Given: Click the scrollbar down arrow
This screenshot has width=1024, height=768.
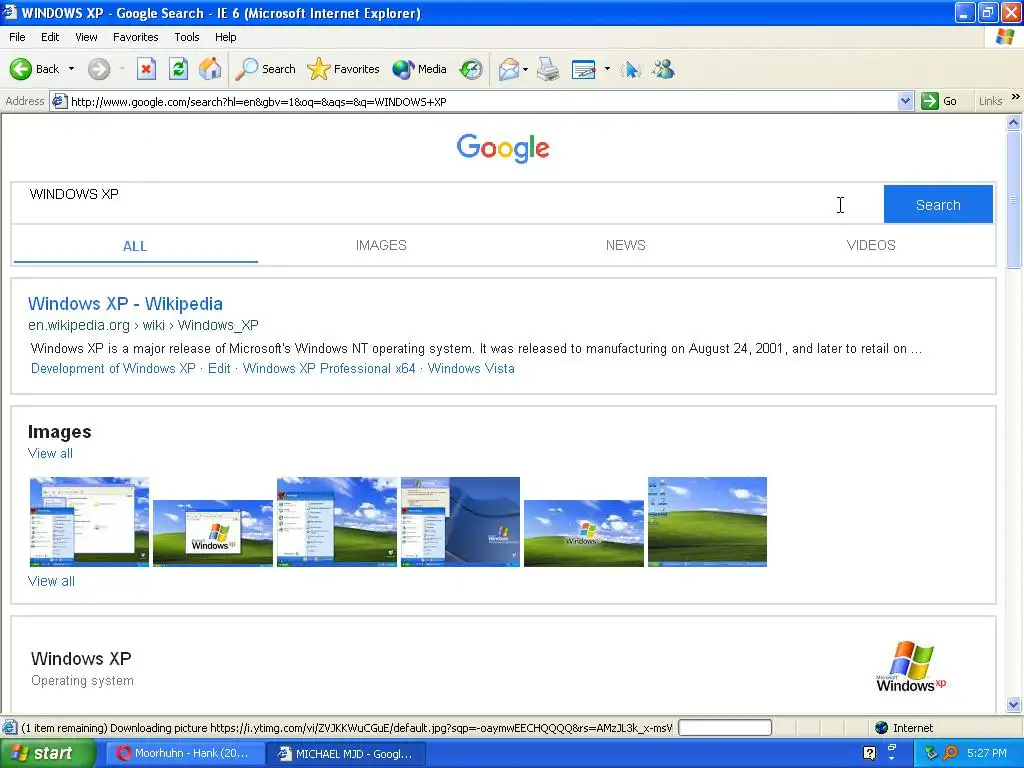Looking at the screenshot, I should [x=1014, y=704].
